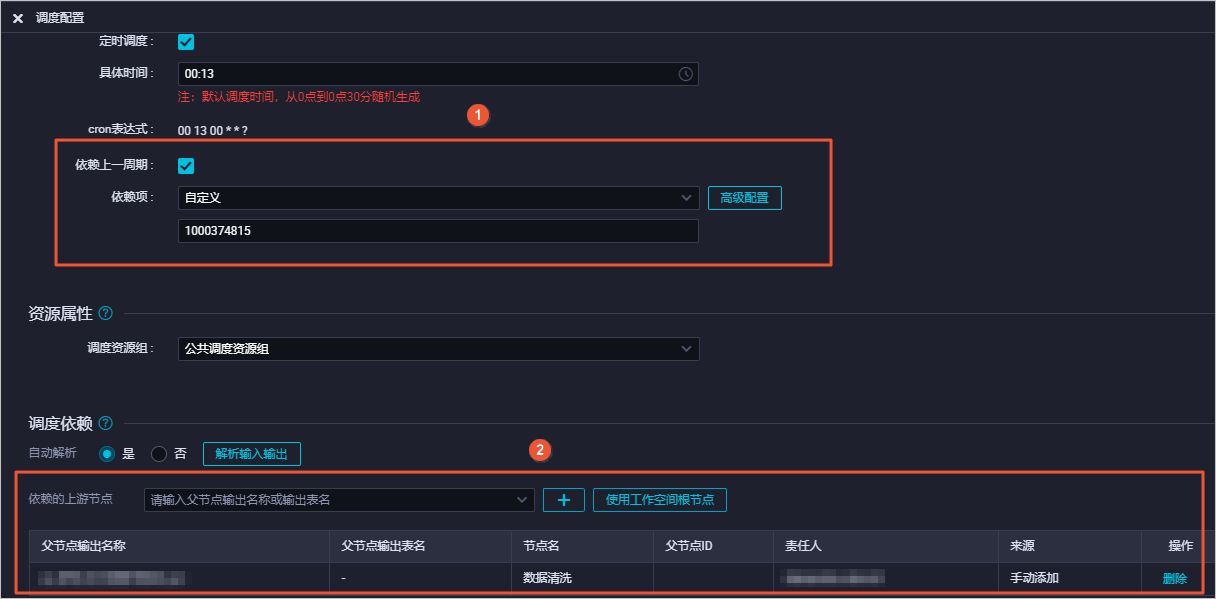The height and width of the screenshot is (599, 1216).
Task: Open the 依赖的上游节点 search dropdown
Action: (x=339, y=500)
